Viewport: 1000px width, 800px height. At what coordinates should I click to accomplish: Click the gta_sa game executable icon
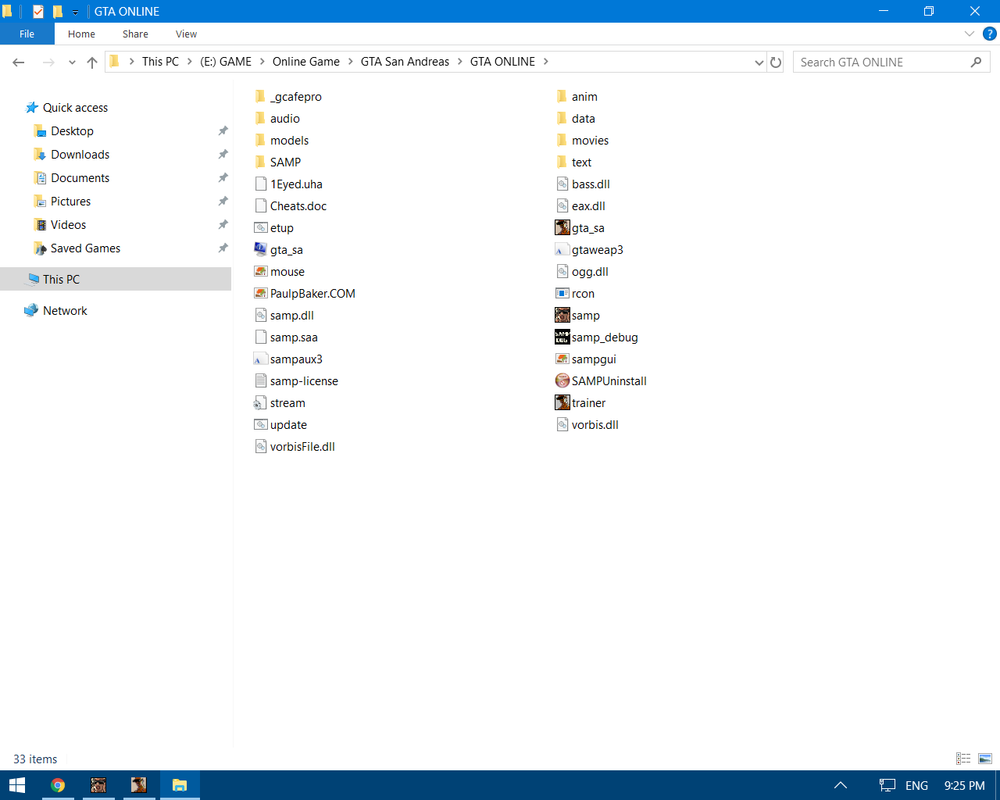562,228
